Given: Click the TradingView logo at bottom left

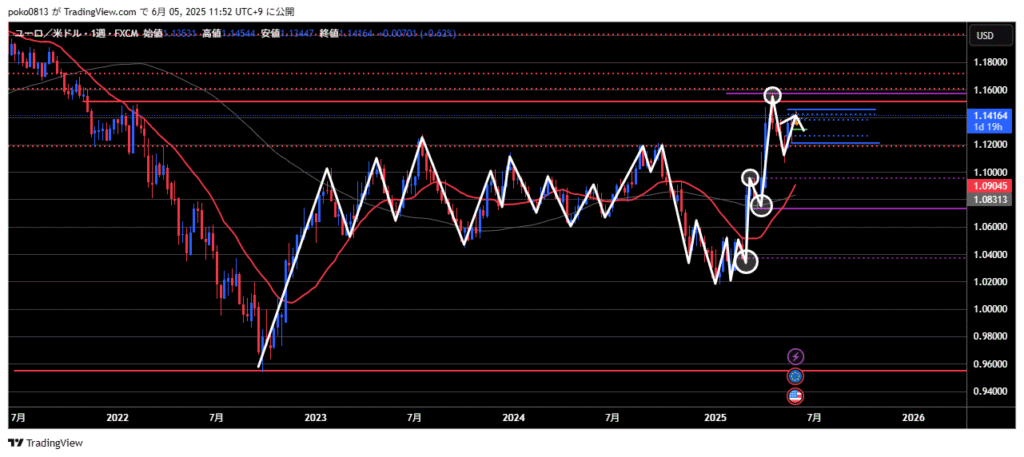Looking at the screenshot, I should (x=16, y=442).
